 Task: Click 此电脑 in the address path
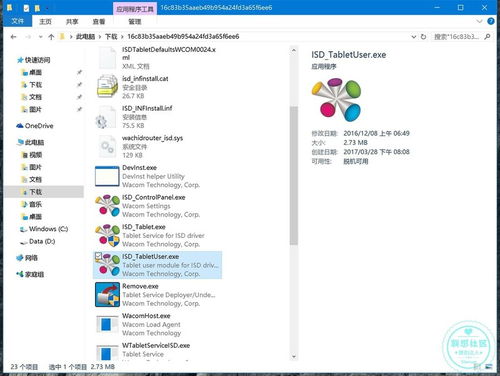pyautogui.click(x=85, y=37)
